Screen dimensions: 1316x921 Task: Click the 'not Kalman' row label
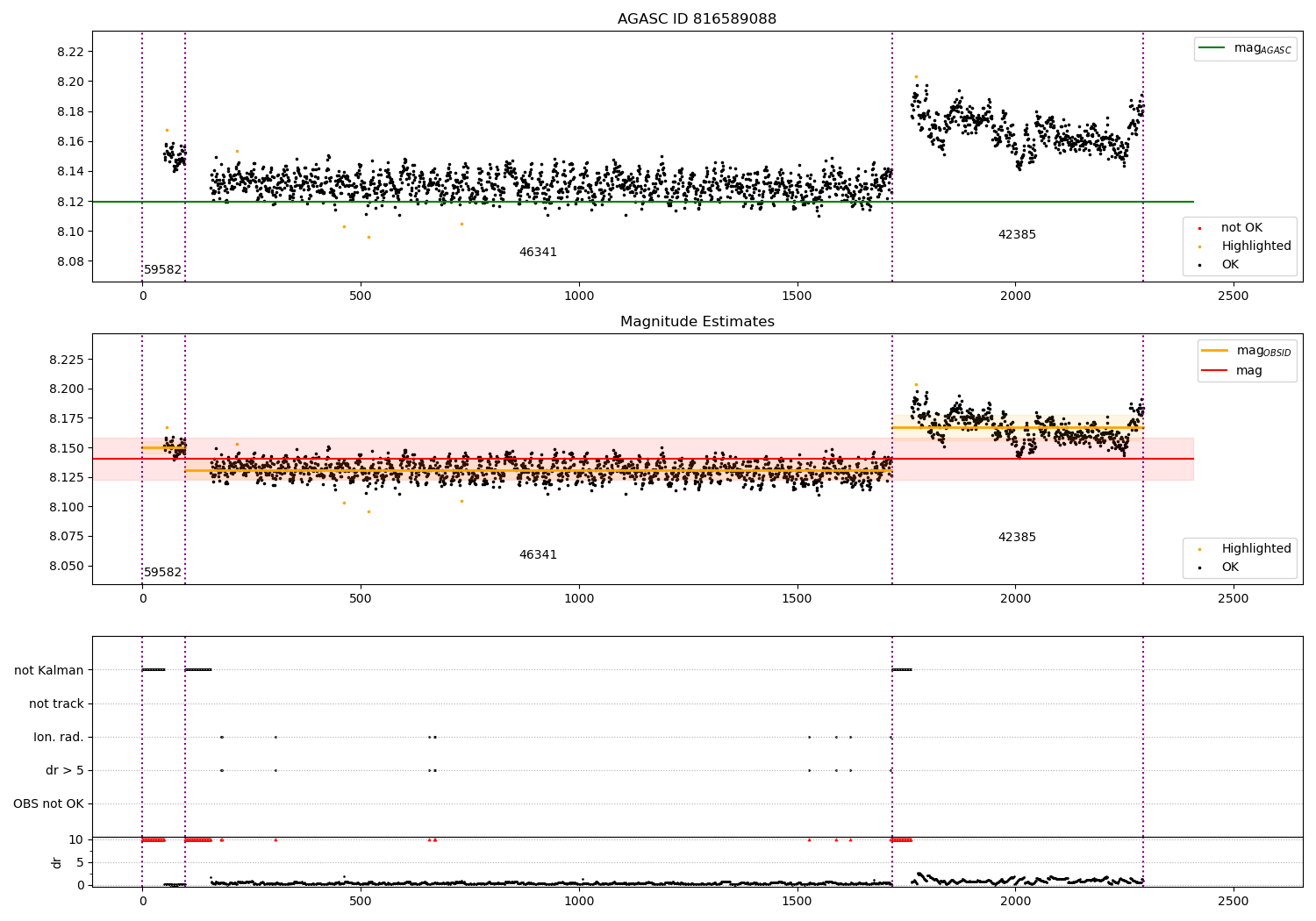pos(49,671)
